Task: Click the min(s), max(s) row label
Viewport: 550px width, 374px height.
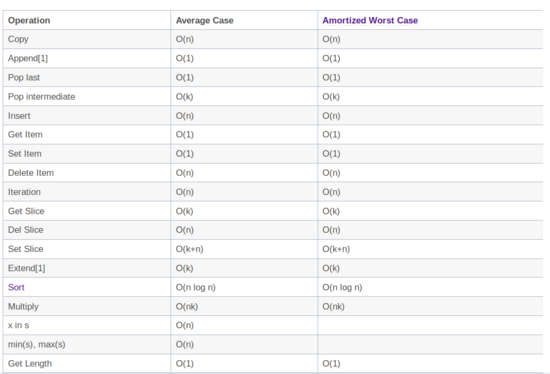Action: 36,344
